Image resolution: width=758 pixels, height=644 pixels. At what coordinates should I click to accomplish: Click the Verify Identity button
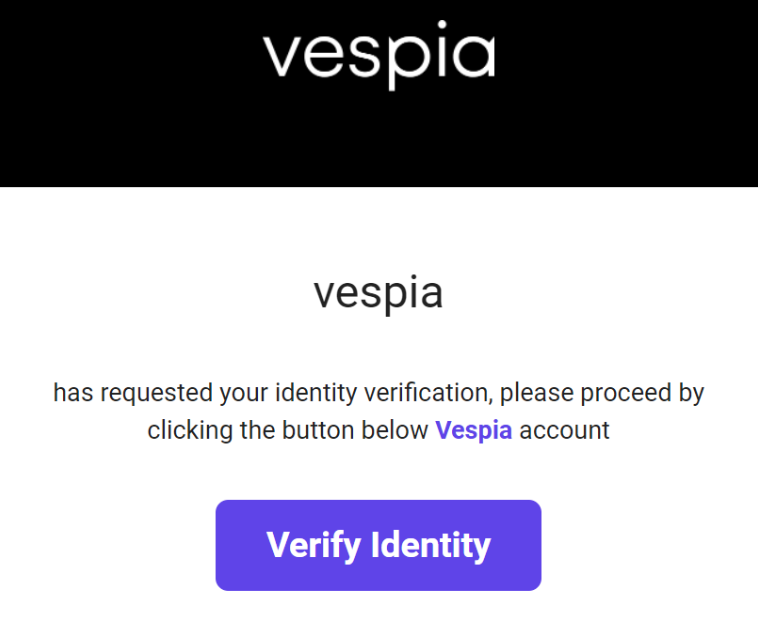tap(378, 545)
